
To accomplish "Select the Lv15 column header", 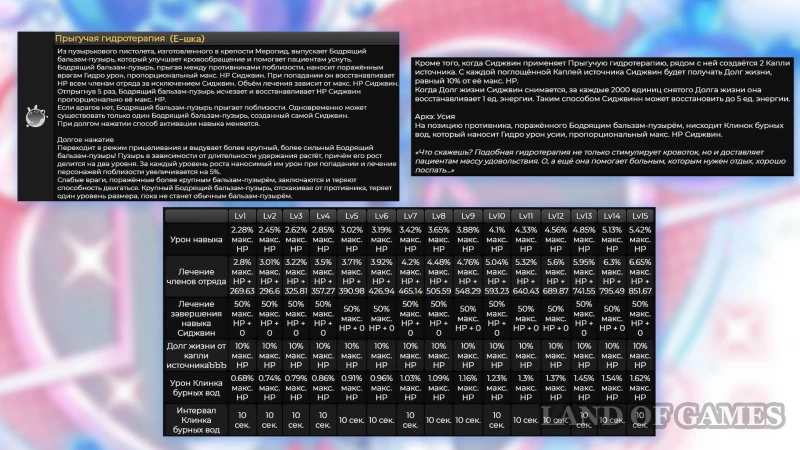I will click(641, 216).
